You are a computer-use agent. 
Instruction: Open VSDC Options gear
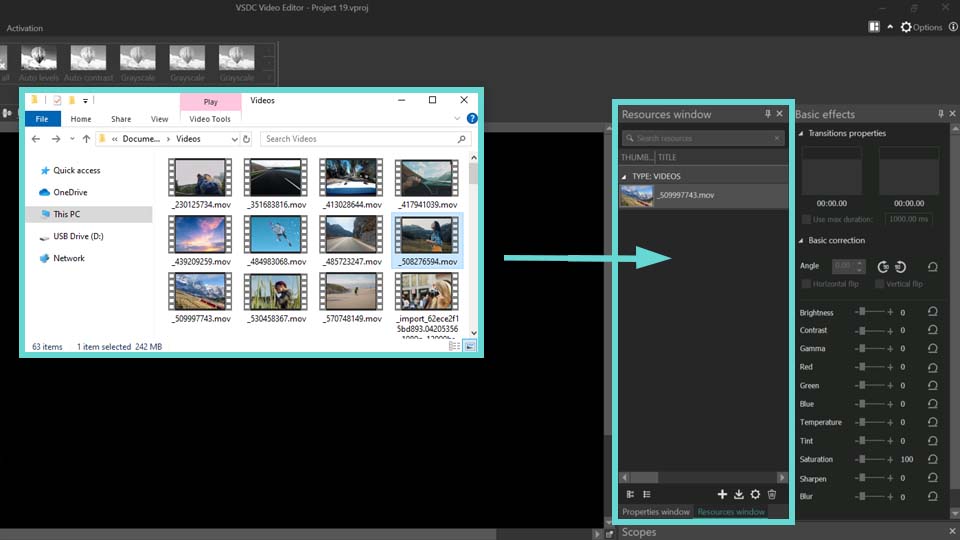pos(906,27)
